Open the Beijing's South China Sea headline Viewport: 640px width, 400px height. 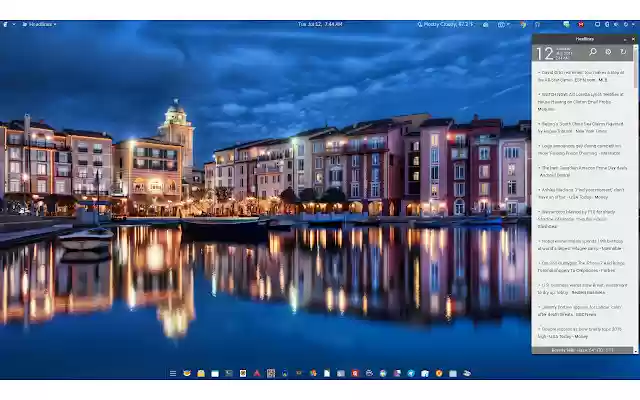[581, 127]
